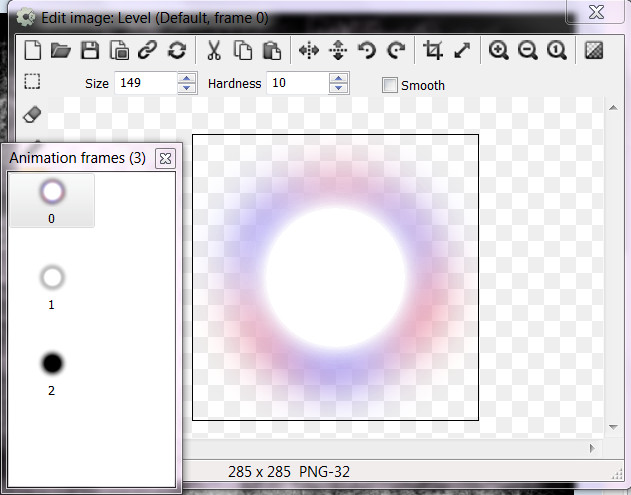This screenshot has height=495, width=631.
Task: Choose the rectangular selection tool
Action: pyautogui.click(x=32, y=82)
